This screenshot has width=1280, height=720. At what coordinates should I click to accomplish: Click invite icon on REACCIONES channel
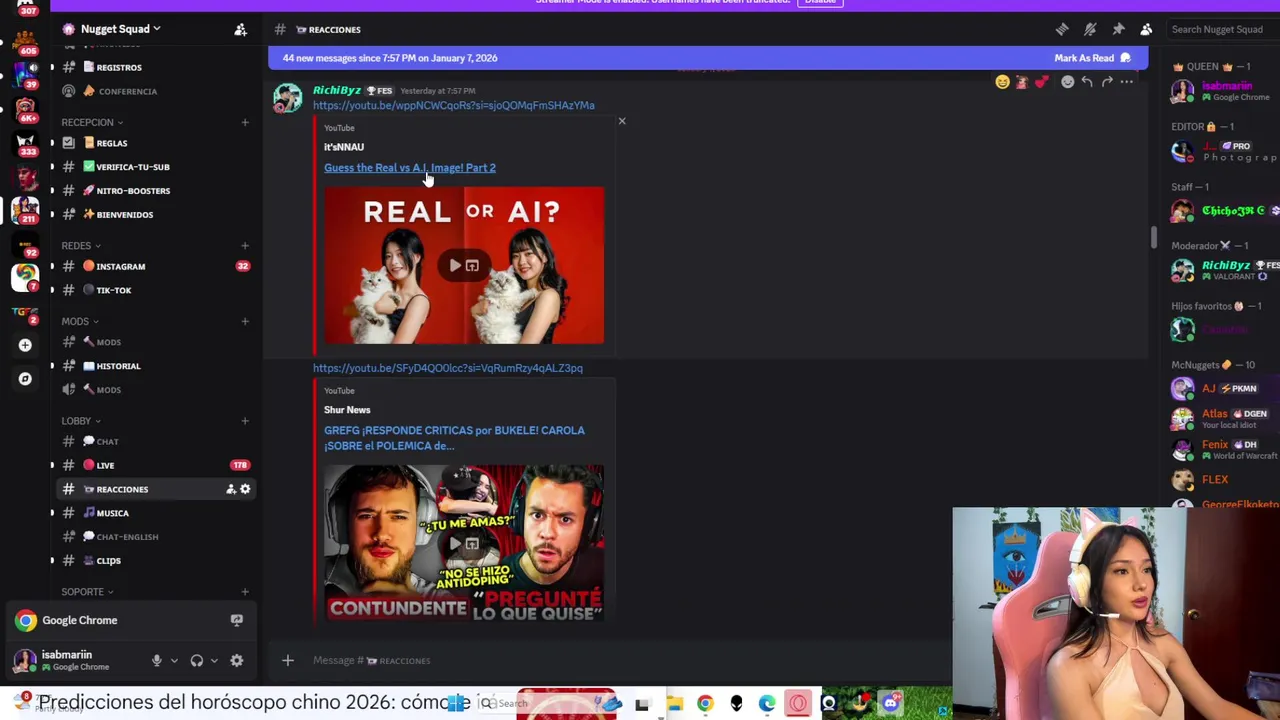(x=231, y=489)
